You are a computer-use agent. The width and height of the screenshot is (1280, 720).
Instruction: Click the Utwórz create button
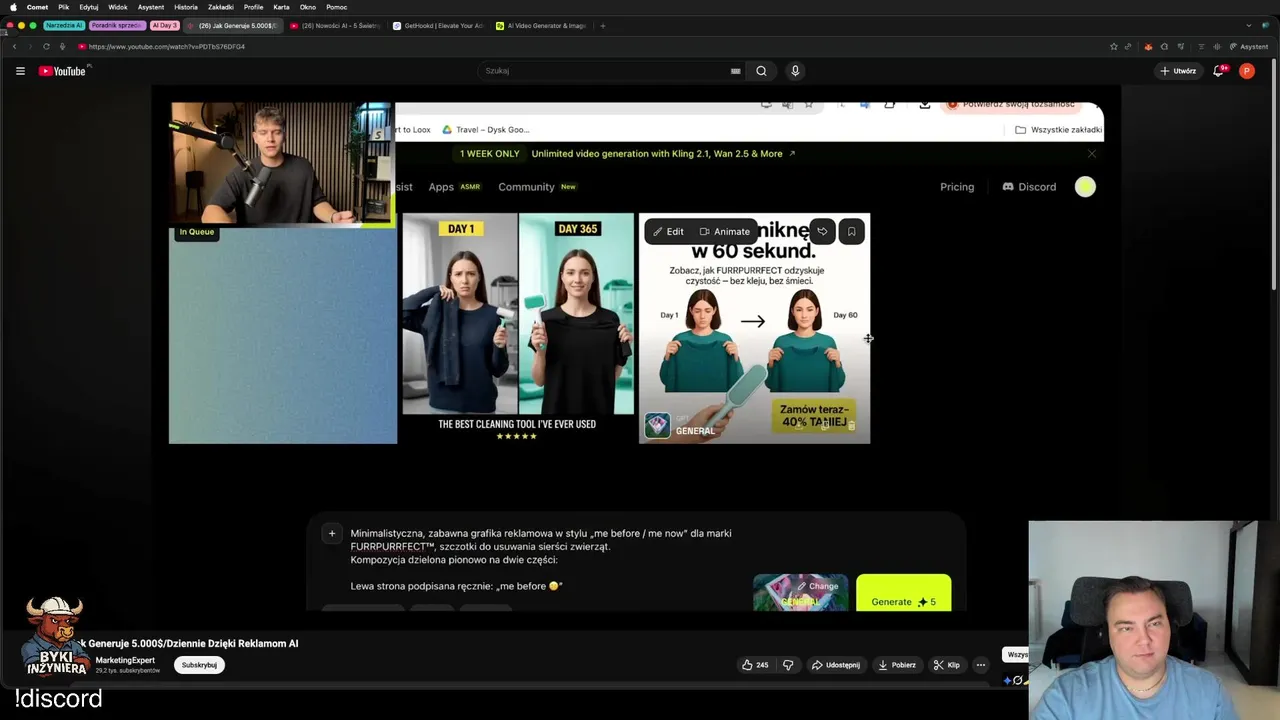1178,71
